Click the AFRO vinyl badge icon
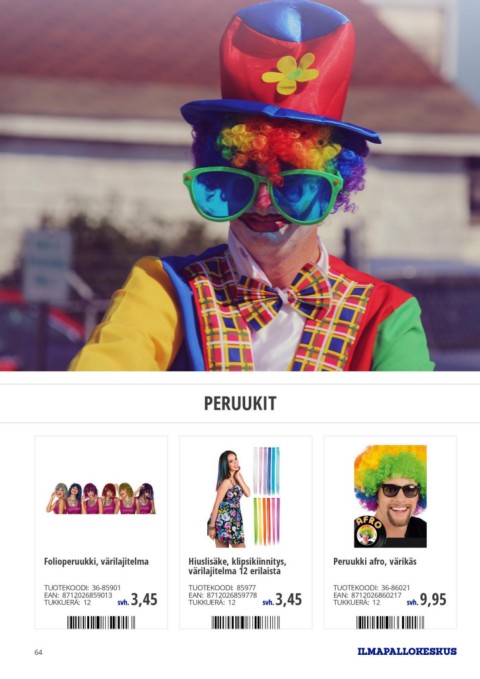 point(369,531)
